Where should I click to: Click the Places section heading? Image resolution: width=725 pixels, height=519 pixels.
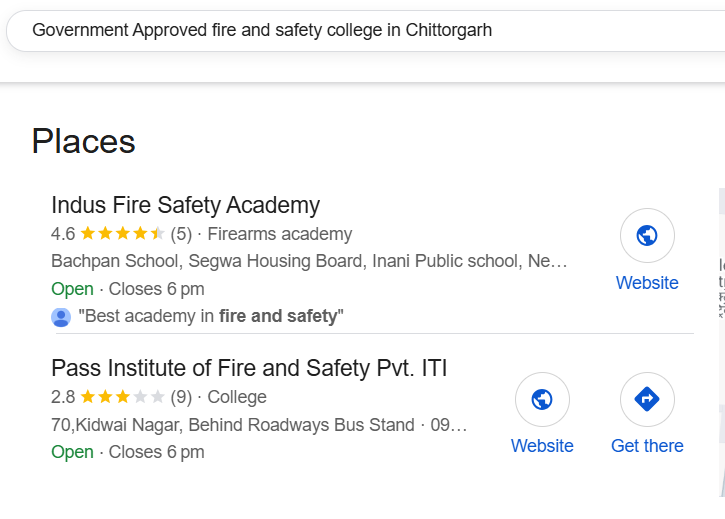(x=83, y=141)
